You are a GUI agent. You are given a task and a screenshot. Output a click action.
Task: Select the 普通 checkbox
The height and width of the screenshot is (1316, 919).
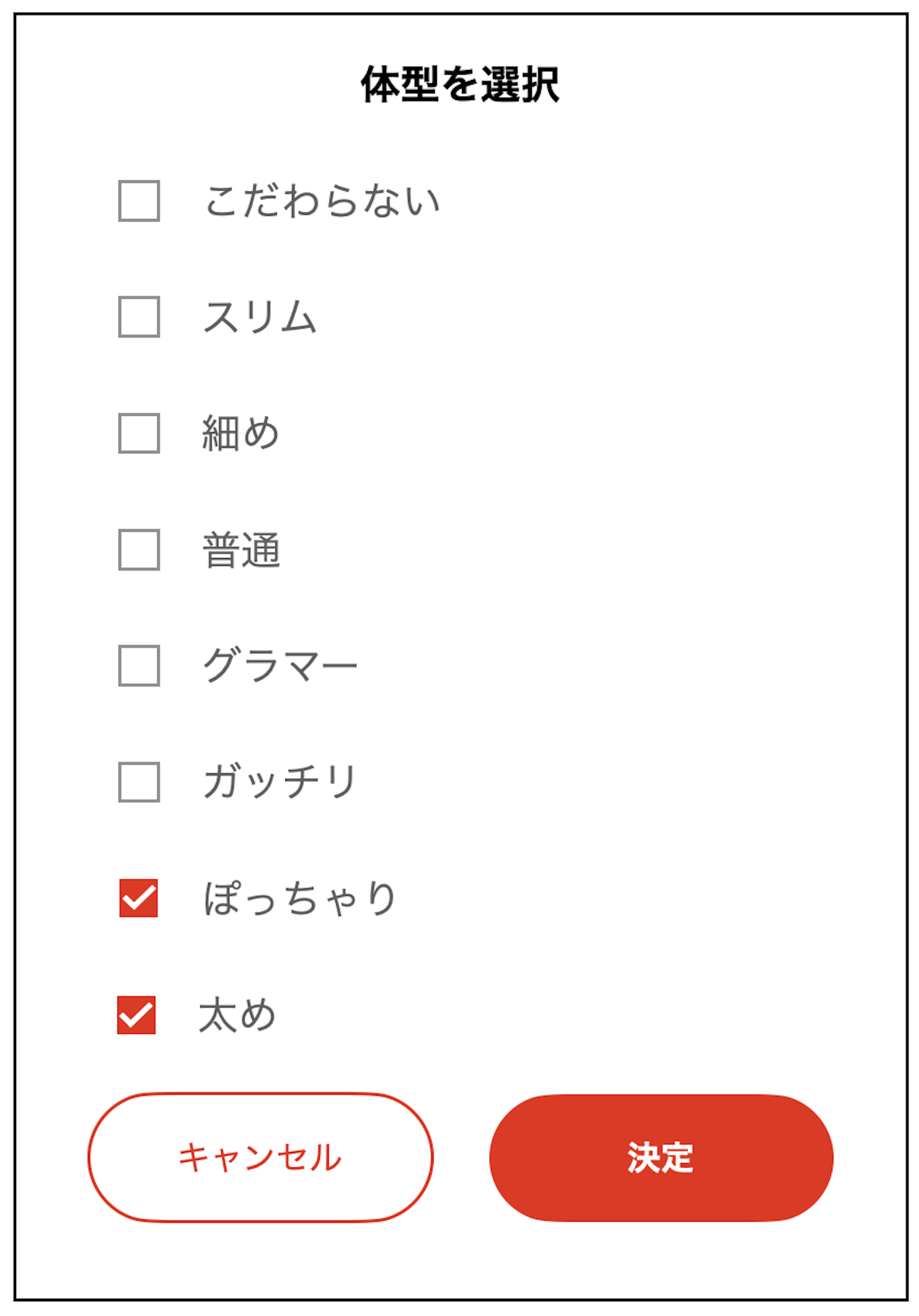coord(139,550)
